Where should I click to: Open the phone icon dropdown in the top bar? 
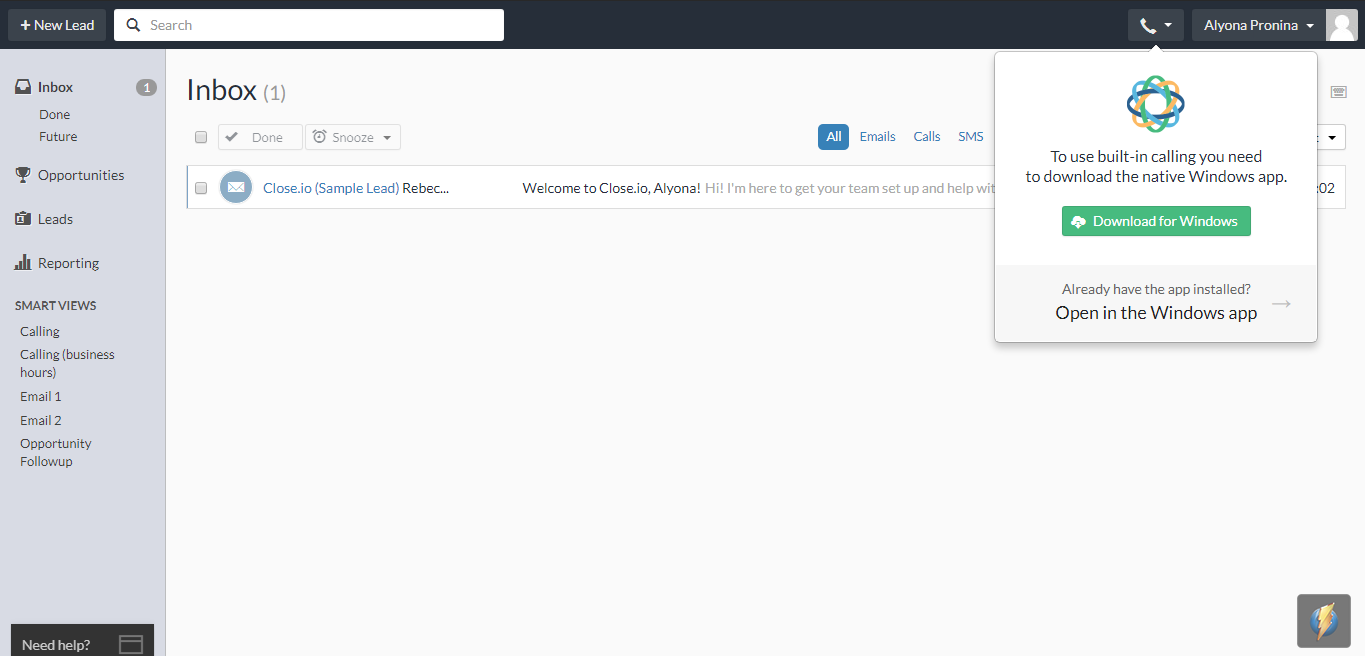click(1155, 24)
